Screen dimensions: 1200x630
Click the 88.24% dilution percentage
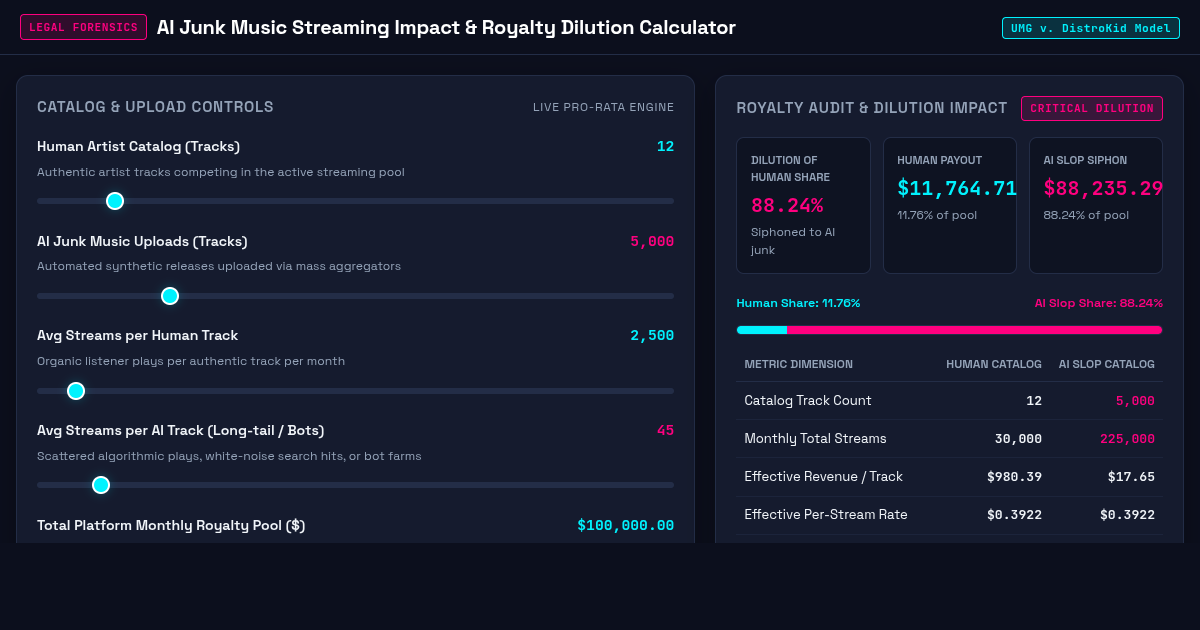[787, 205]
